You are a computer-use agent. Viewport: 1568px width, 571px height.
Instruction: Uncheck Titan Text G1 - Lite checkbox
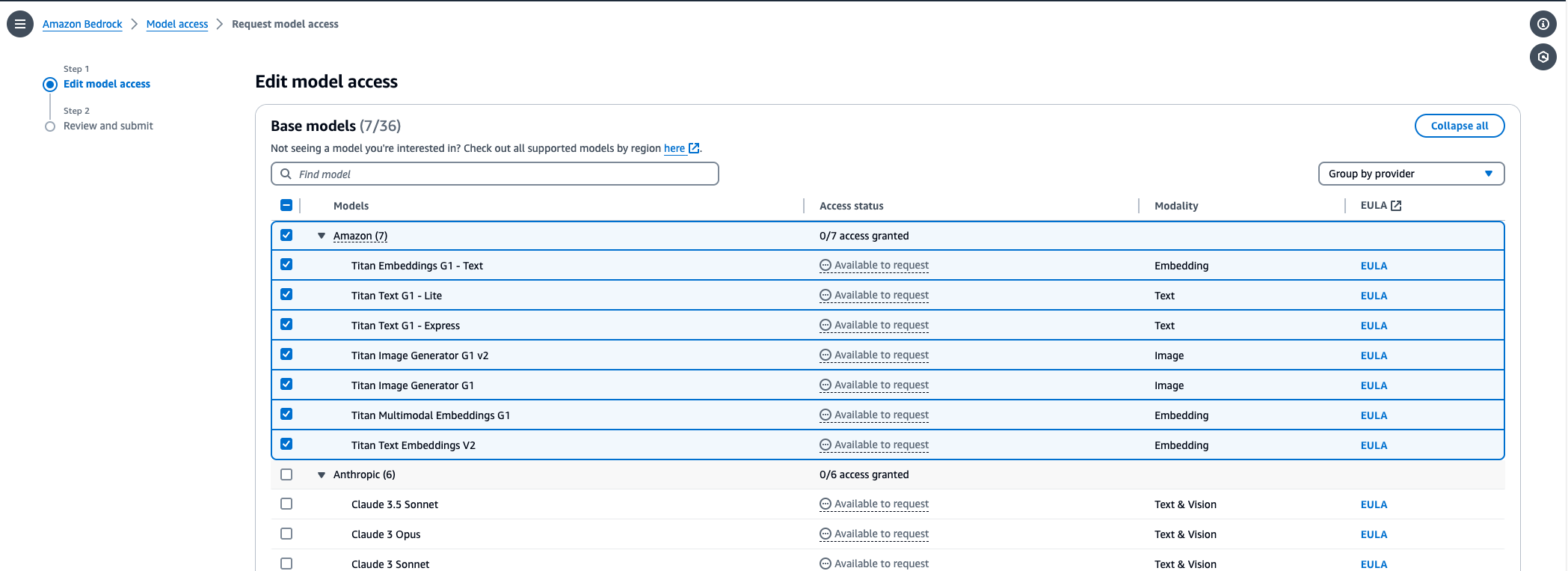click(286, 294)
